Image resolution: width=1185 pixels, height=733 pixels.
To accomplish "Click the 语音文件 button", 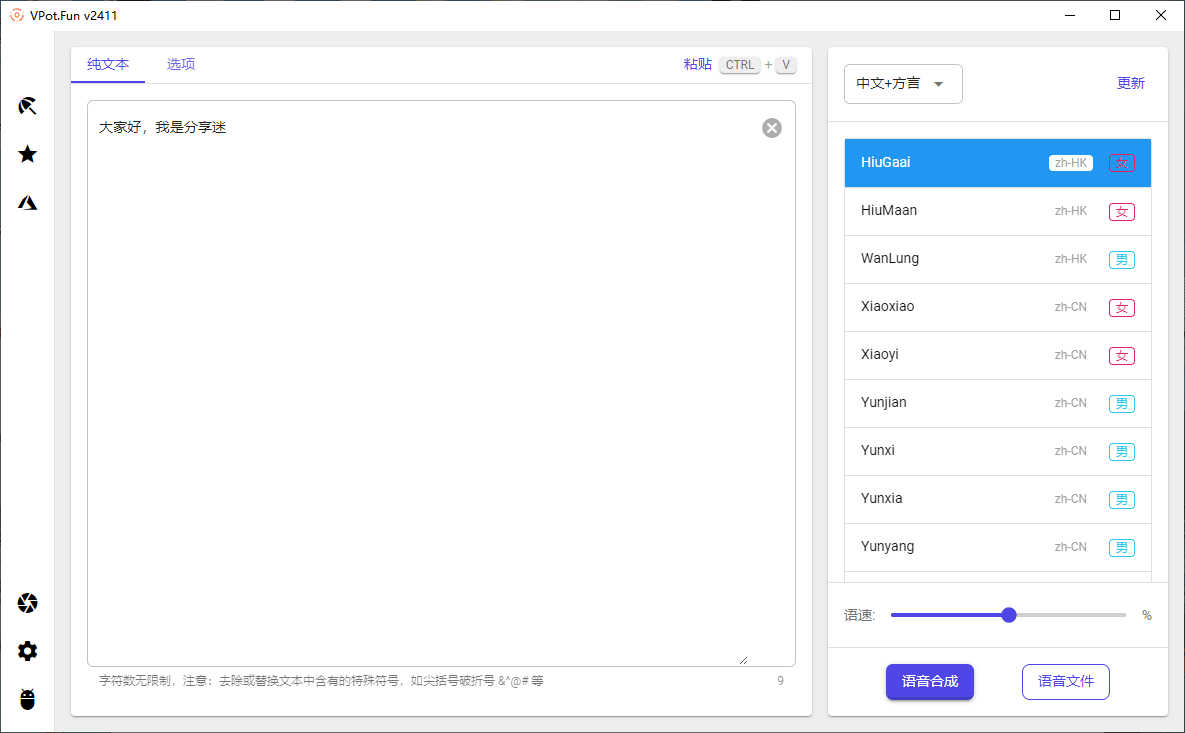I will [1065, 682].
